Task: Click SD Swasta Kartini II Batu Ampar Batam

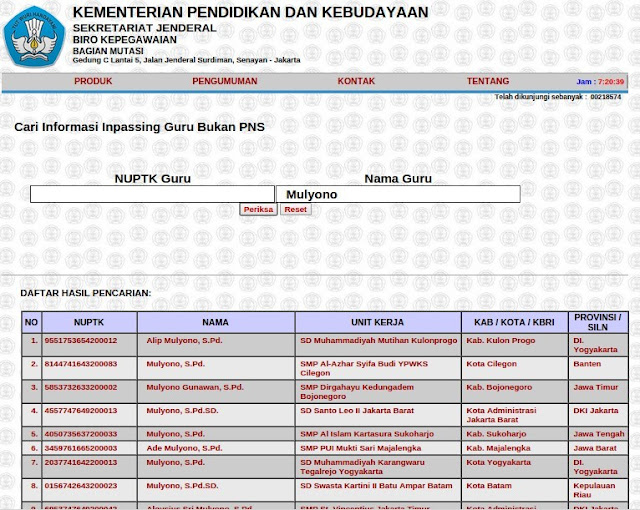Action: pos(376,486)
